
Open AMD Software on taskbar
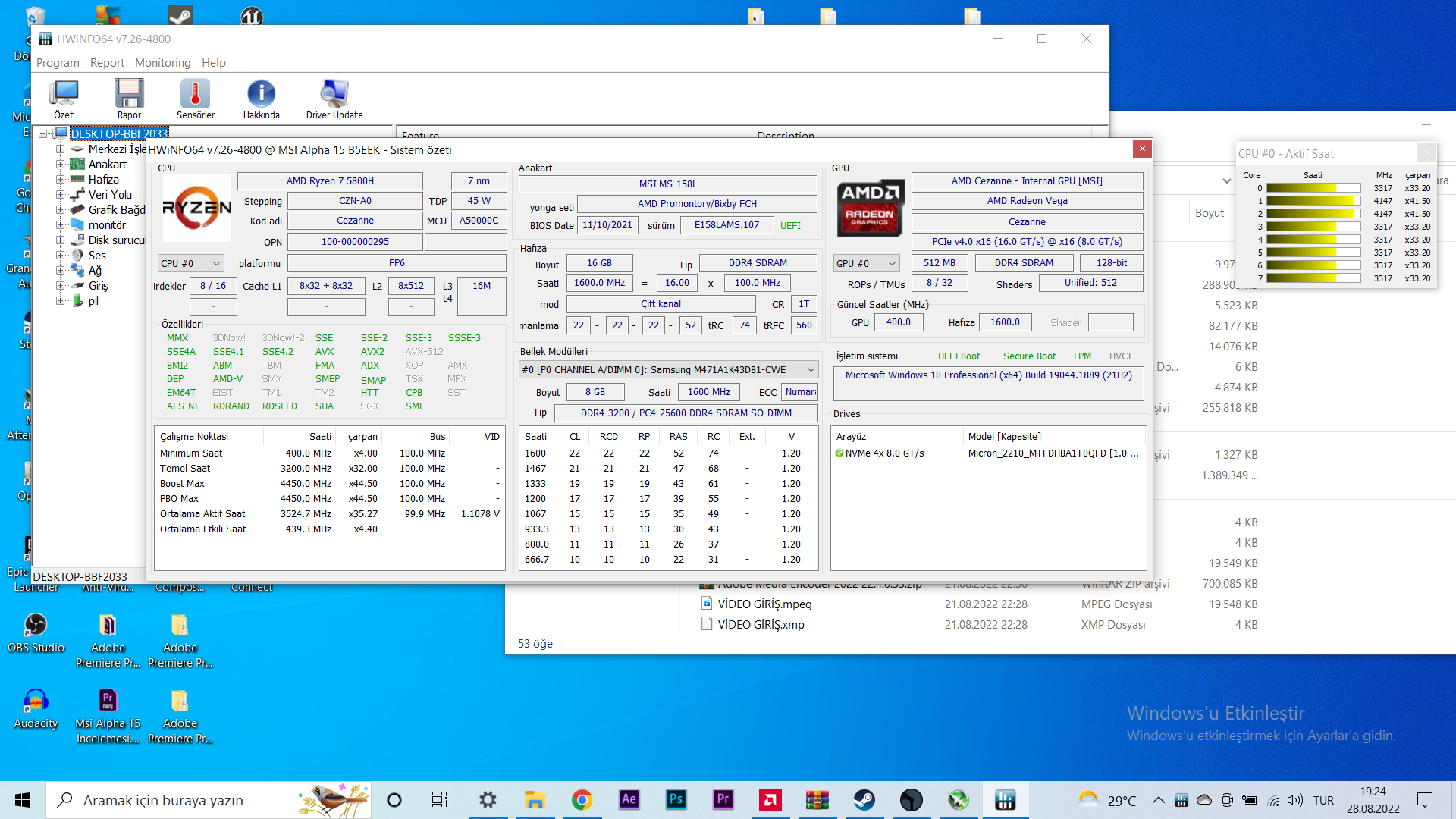pyautogui.click(x=770, y=800)
